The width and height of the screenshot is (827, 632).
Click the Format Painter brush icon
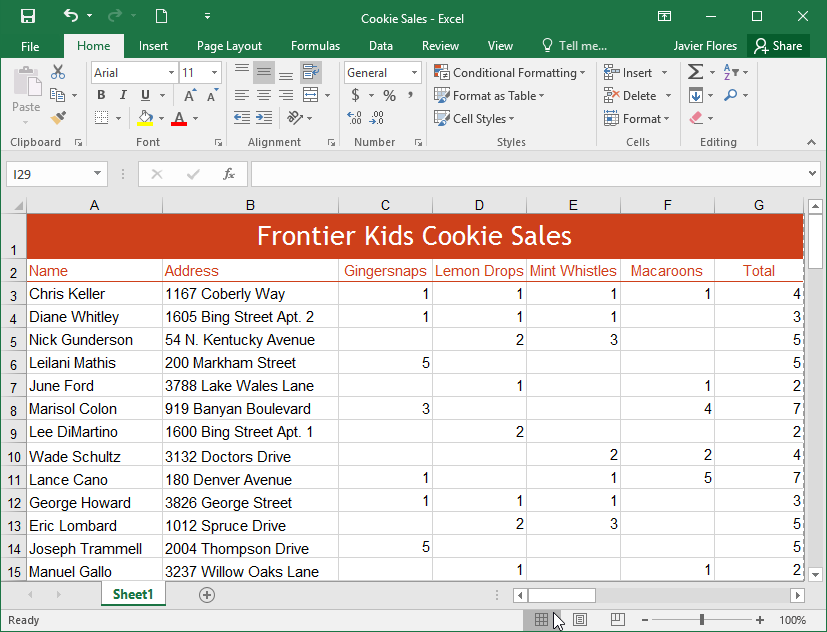coord(57,118)
